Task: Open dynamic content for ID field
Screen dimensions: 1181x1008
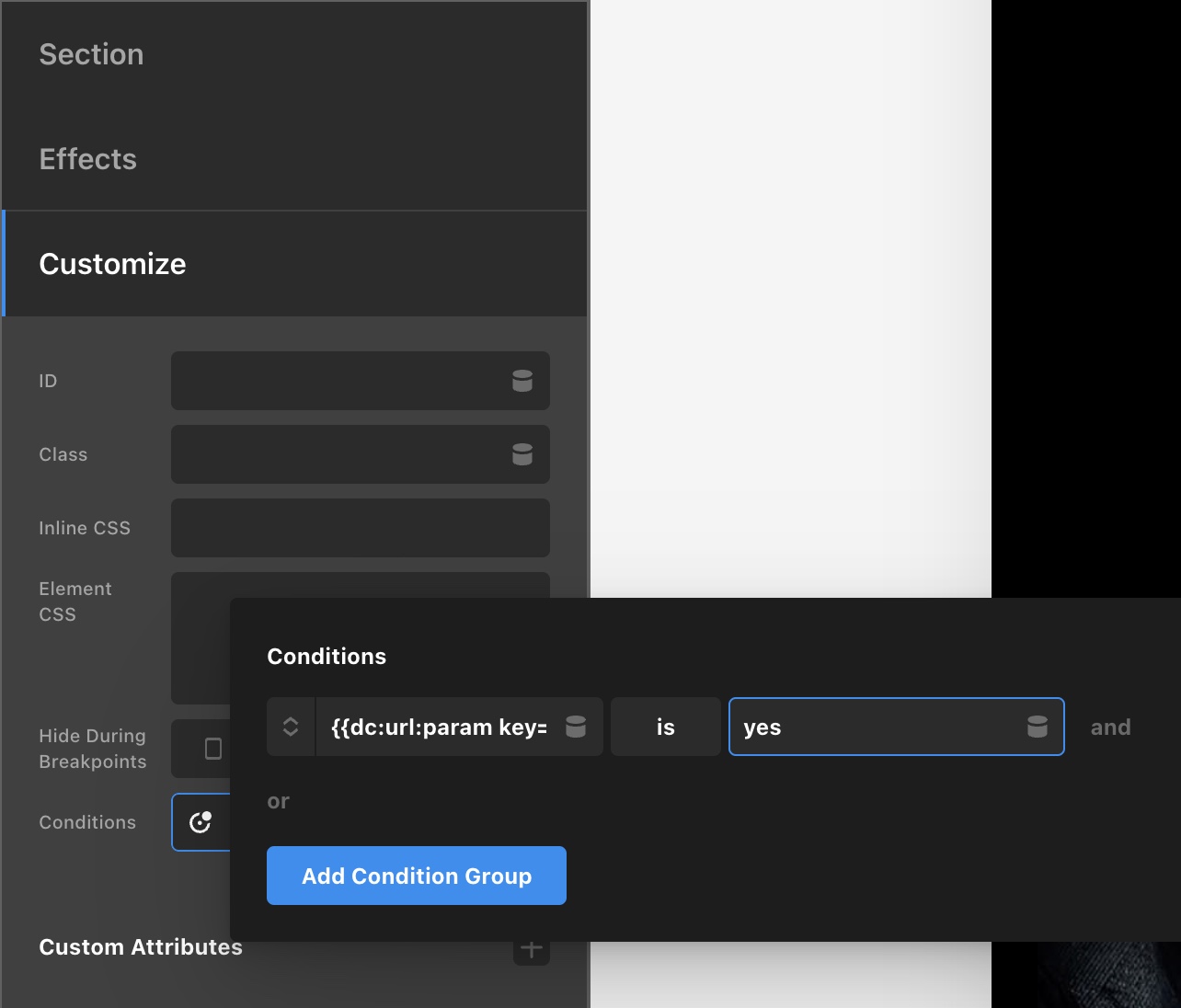Action: (x=522, y=381)
